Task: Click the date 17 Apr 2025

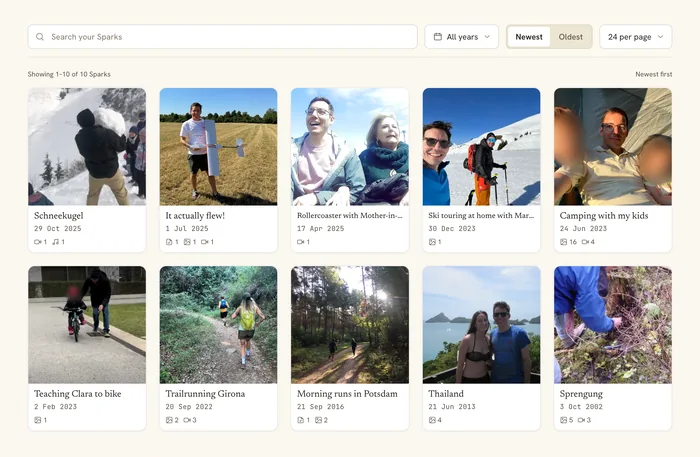Action: (x=321, y=228)
